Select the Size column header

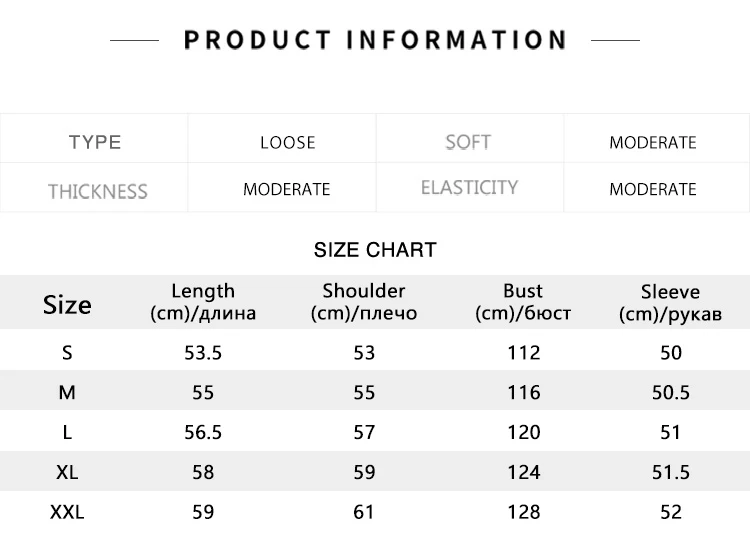click(x=67, y=305)
